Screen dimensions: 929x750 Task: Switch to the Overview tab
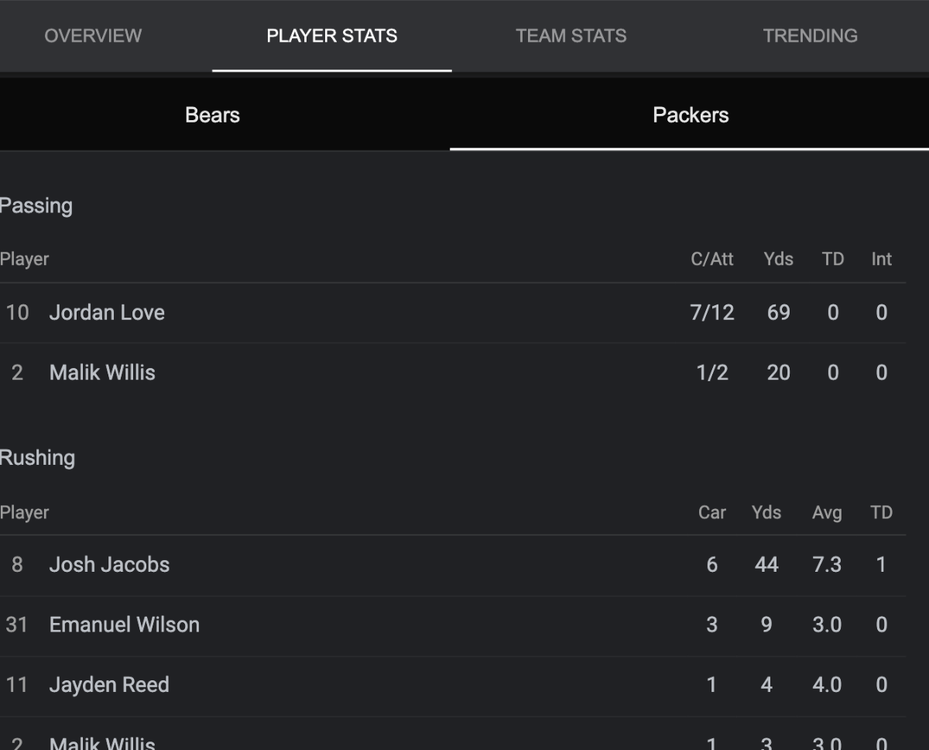point(93,36)
